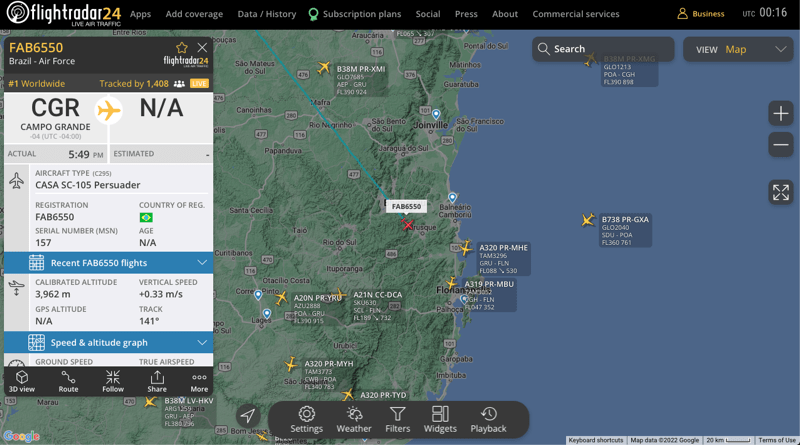Open the Add coverage menu
Screen dimensions: 800x445
point(194,14)
